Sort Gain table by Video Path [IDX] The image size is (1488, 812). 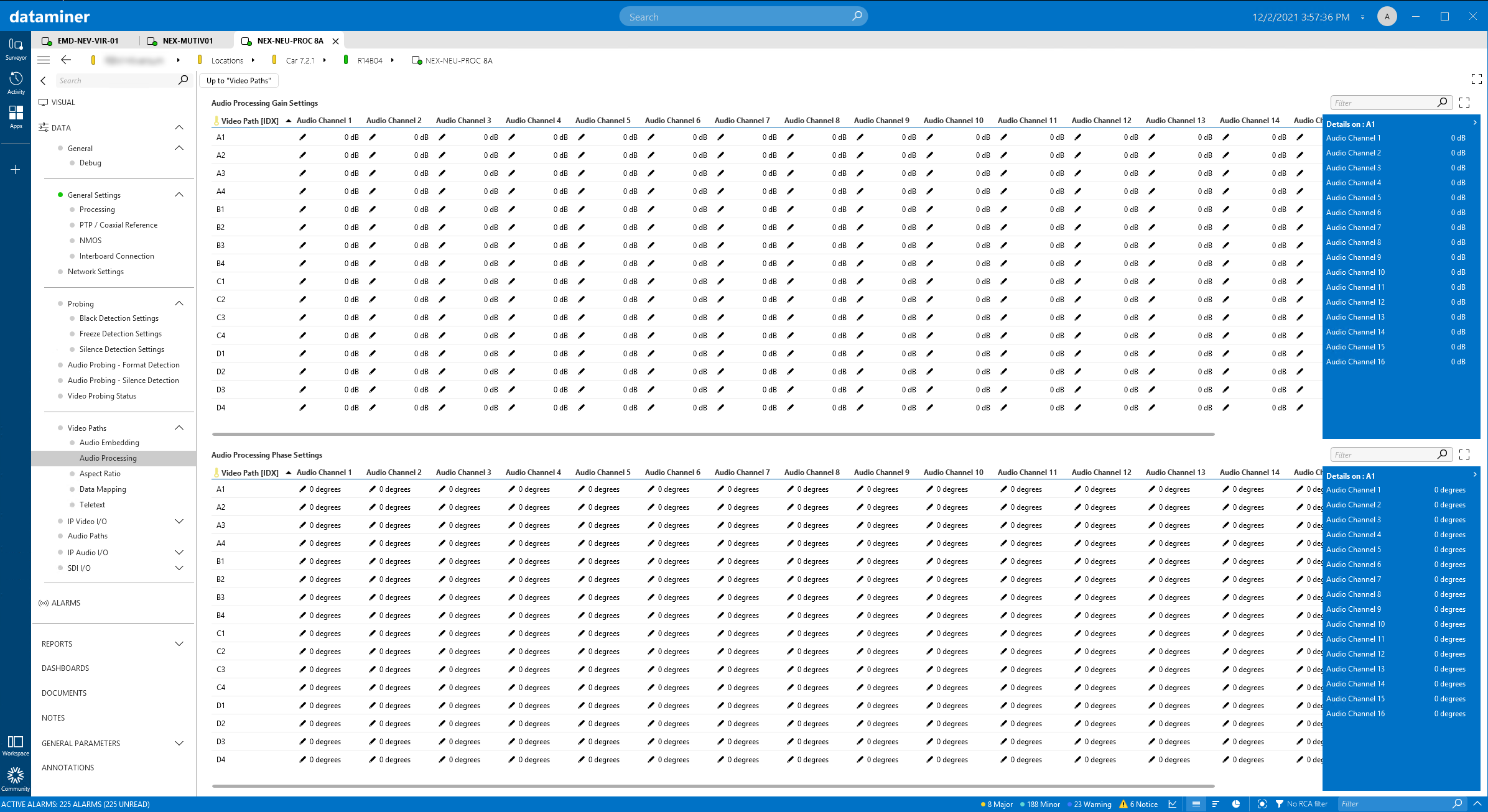[x=250, y=121]
